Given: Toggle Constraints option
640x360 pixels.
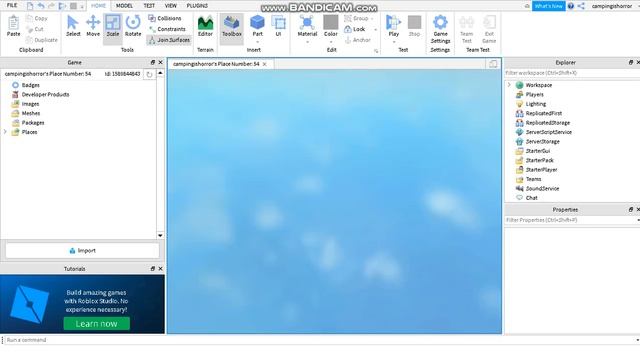Looking at the screenshot, I should click(167, 29).
